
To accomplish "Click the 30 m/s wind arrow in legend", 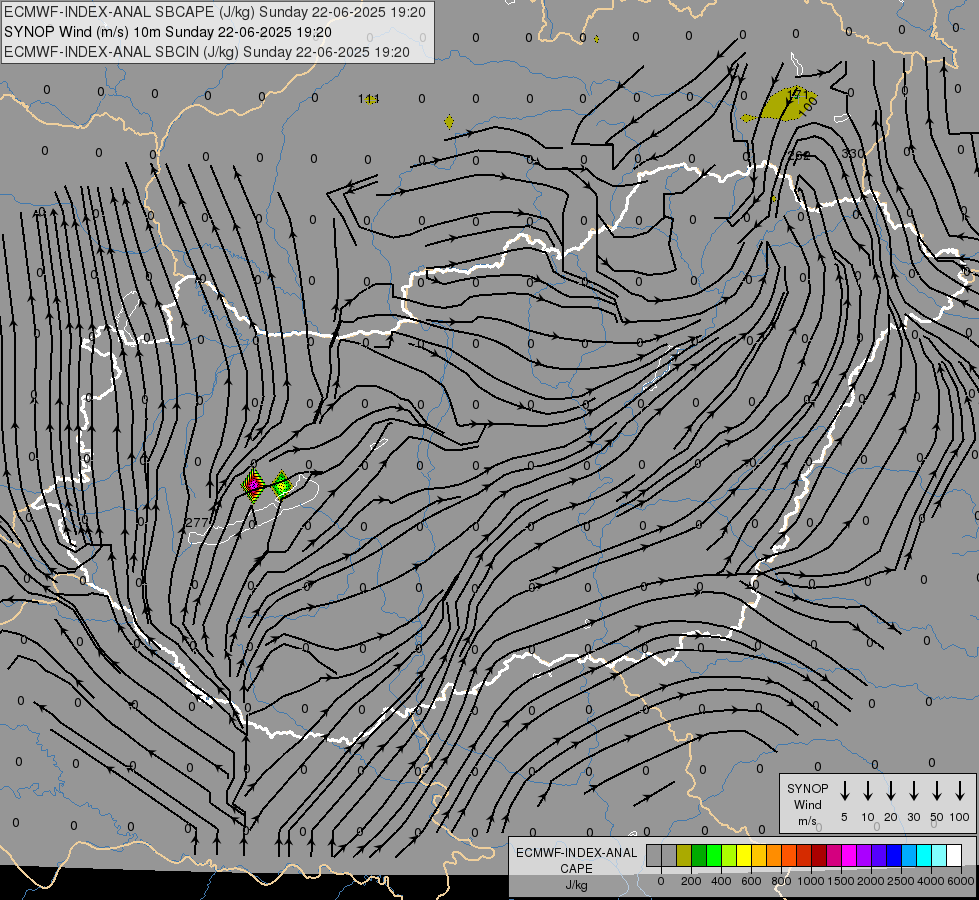I will click(x=913, y=791).
